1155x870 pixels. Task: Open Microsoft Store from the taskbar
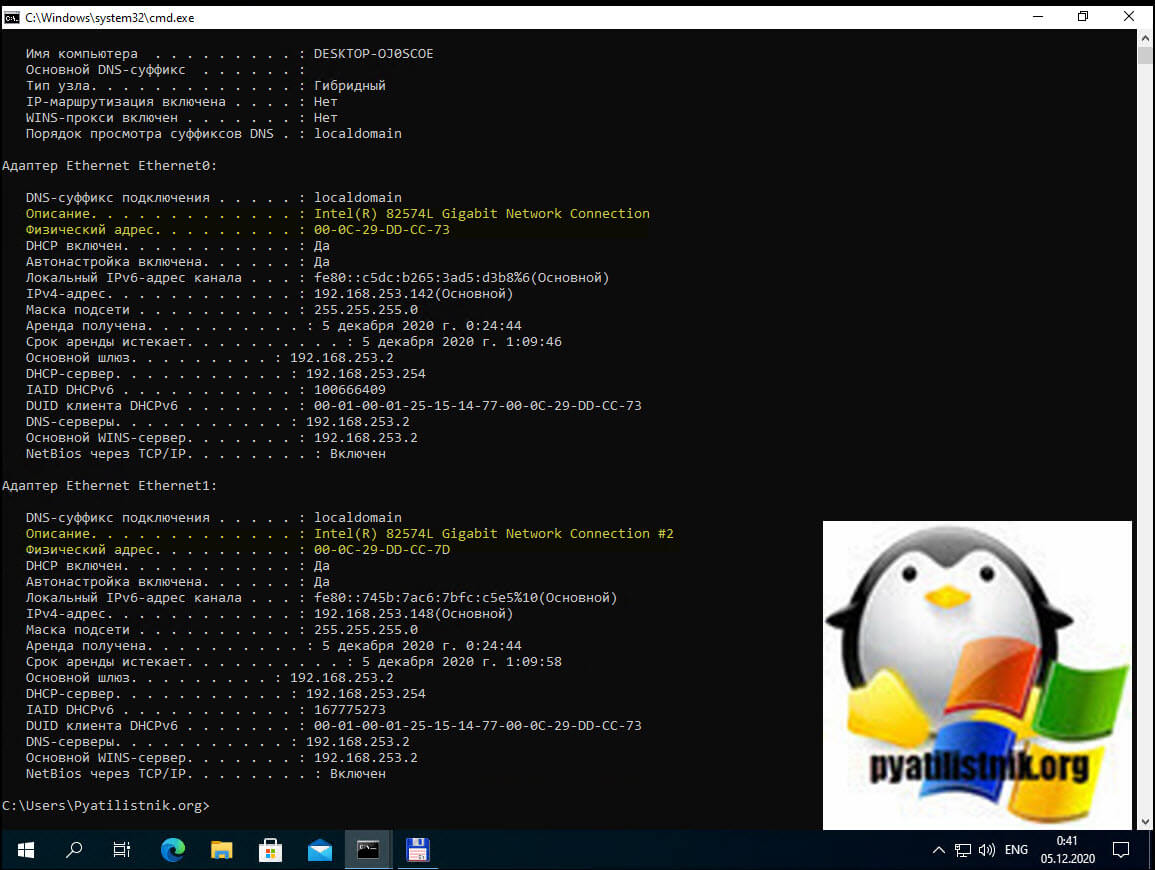(x=270, y=850)
